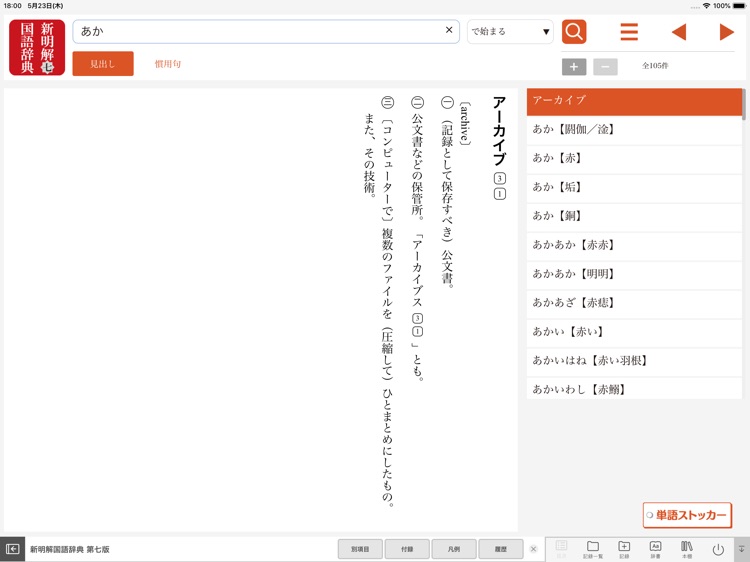Increase text size with plus button
This screenshot has height=562, width=750.
coord(574,66)
